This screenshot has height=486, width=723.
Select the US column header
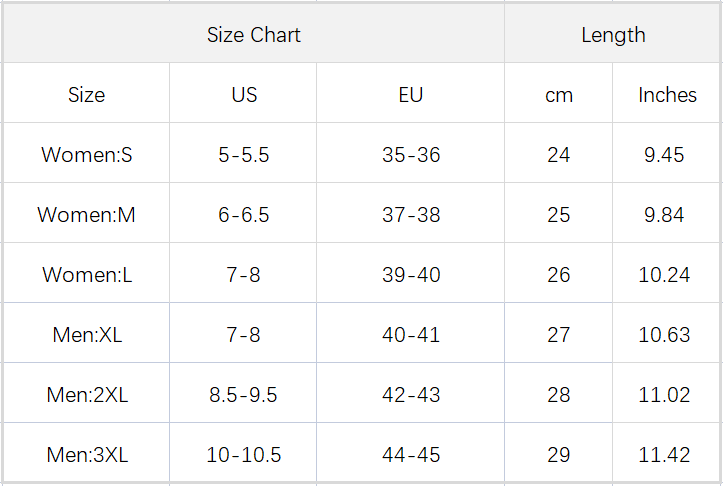point(244,95)
